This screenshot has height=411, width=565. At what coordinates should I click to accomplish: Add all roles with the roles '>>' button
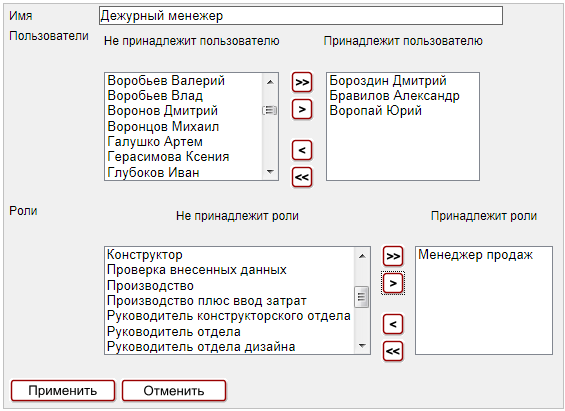[393, 256]
